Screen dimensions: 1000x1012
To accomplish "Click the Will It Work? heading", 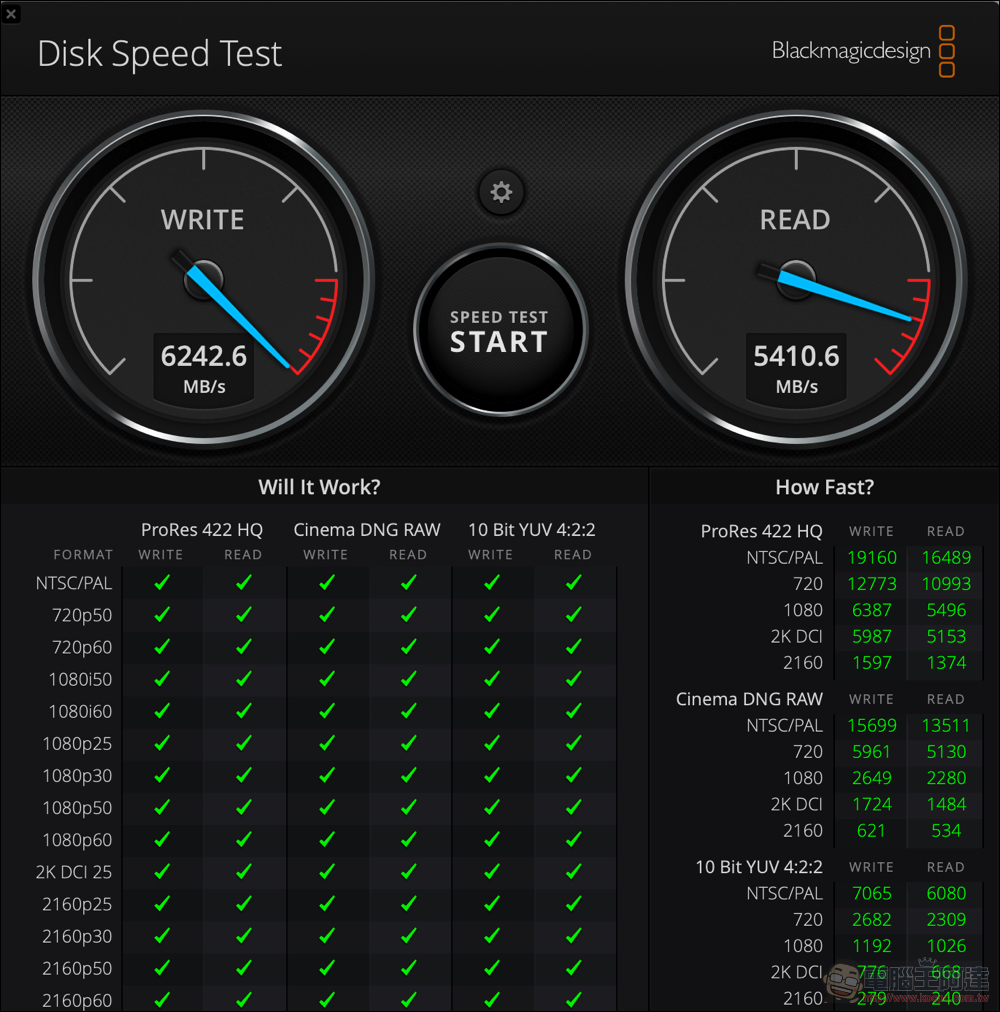I will (x=319, y=487).
